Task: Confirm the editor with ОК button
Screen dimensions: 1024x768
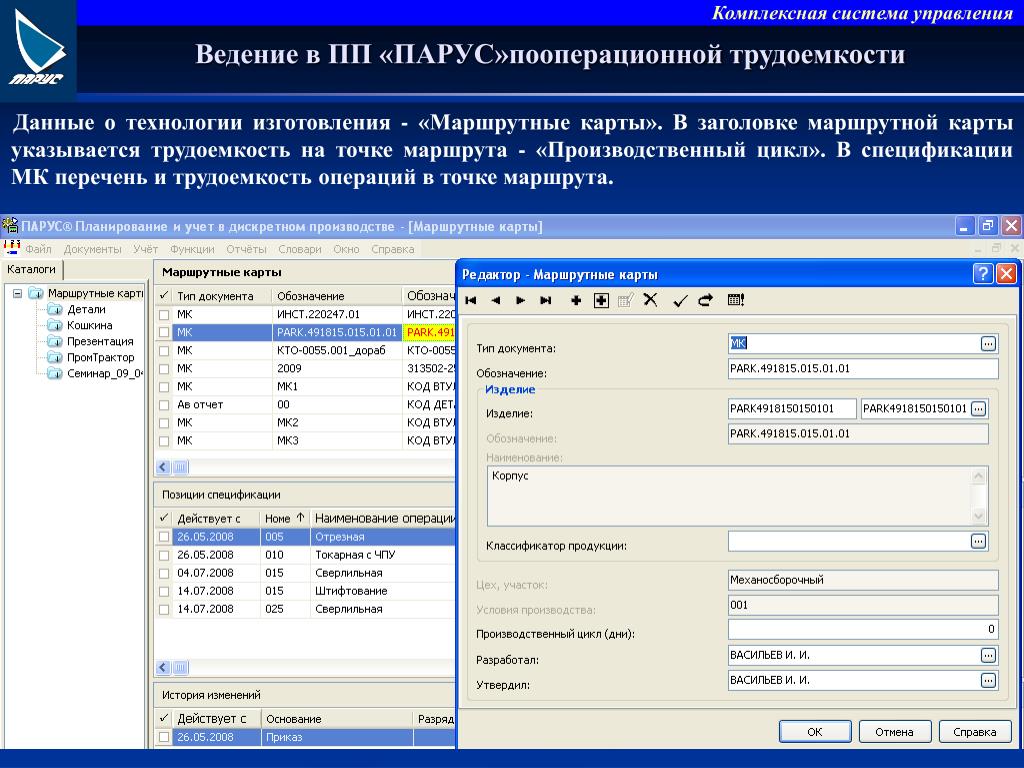Action: point(815,732)
